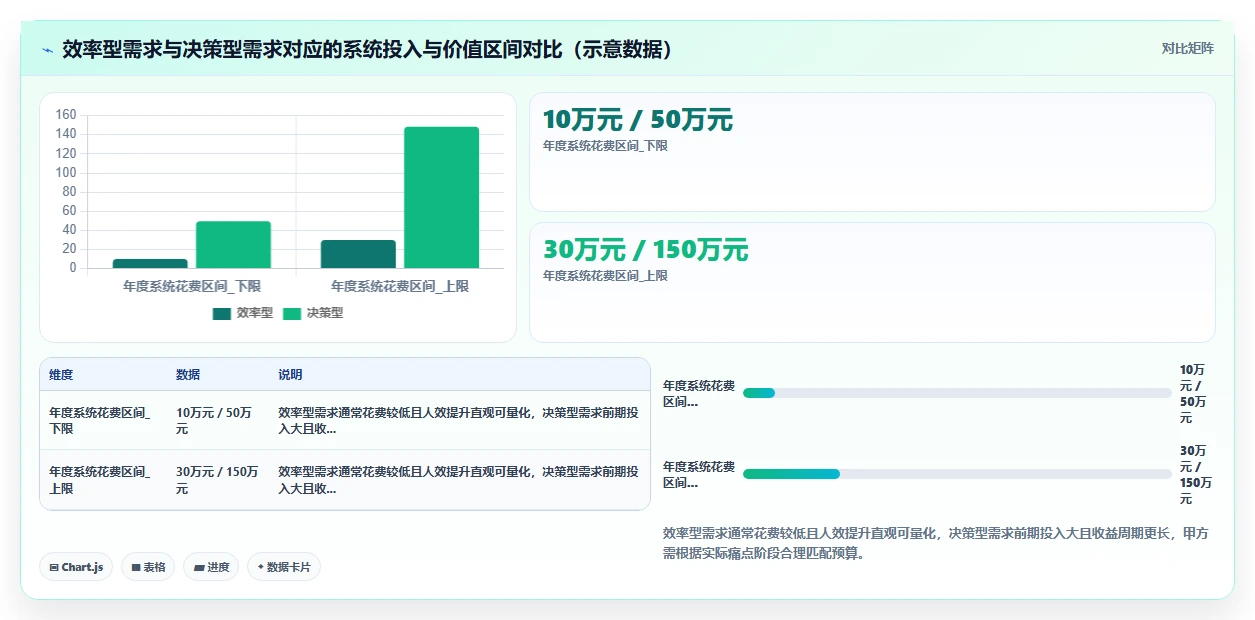Click the 效率型 bar for 上限

click(358, 254)
